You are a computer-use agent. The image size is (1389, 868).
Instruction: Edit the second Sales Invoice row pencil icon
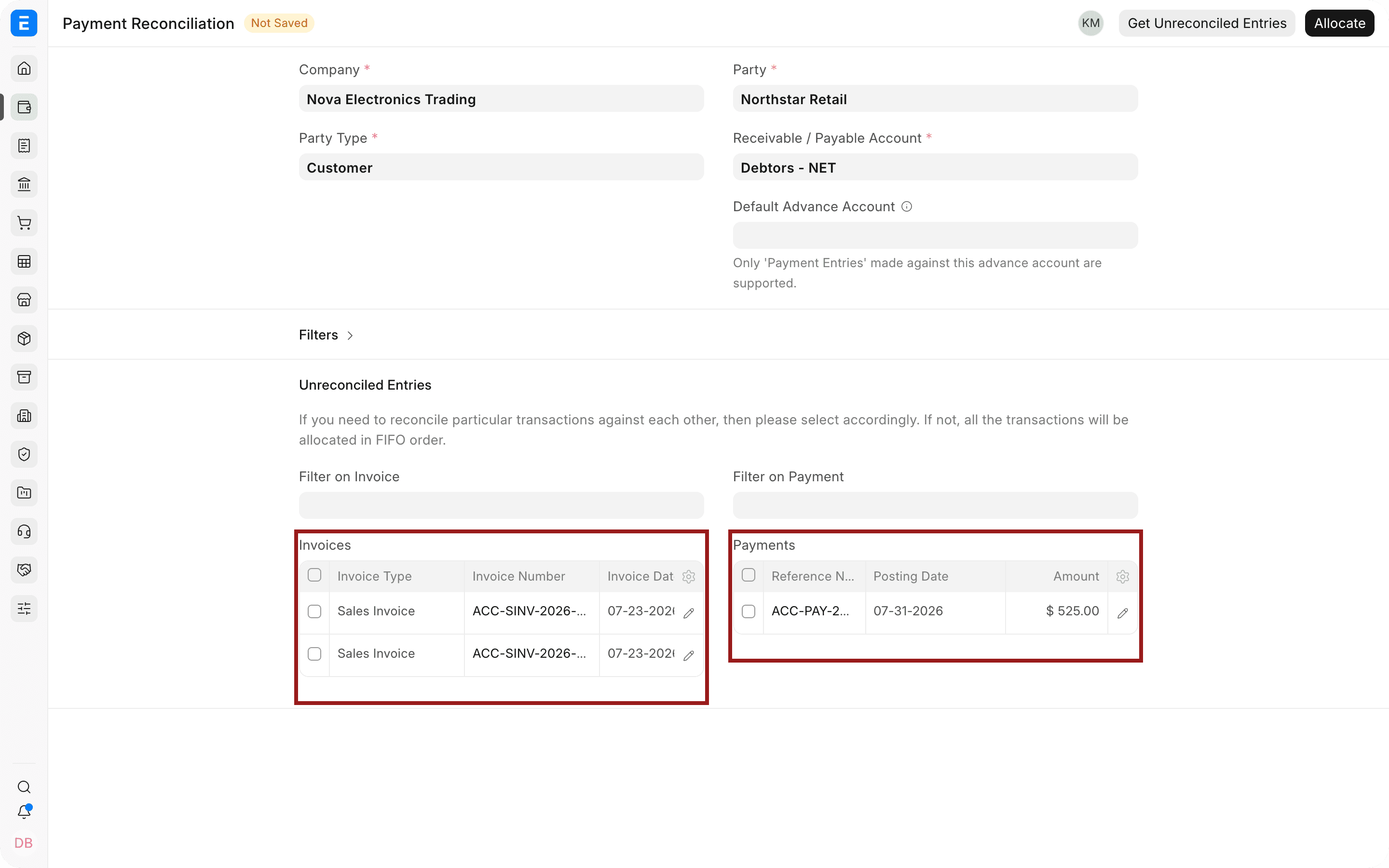point(689,656)
